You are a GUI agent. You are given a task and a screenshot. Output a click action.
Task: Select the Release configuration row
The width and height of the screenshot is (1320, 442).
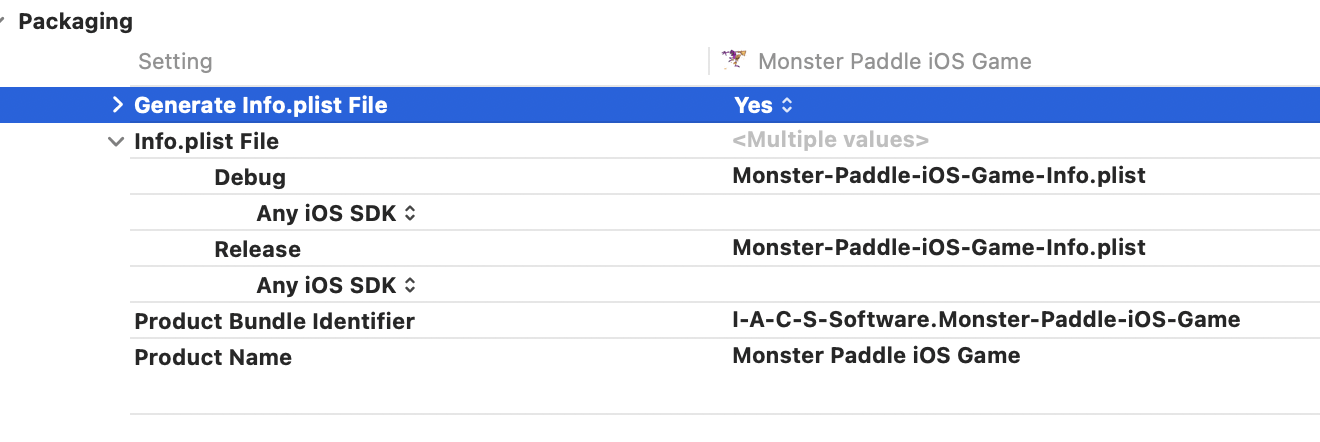[725, 249]
